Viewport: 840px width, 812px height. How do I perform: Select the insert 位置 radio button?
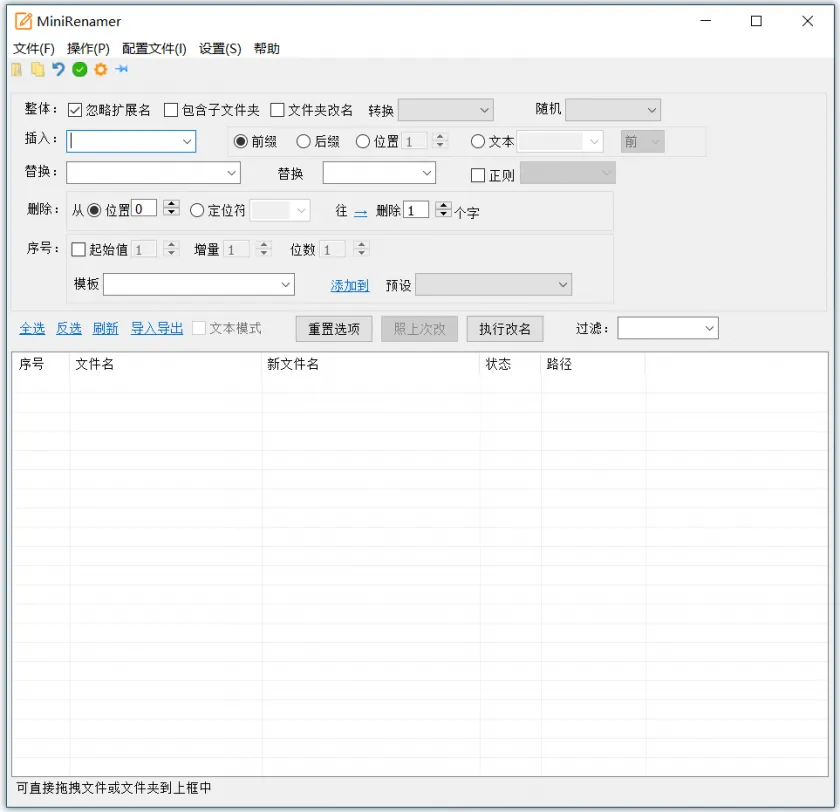coord(363,141)
